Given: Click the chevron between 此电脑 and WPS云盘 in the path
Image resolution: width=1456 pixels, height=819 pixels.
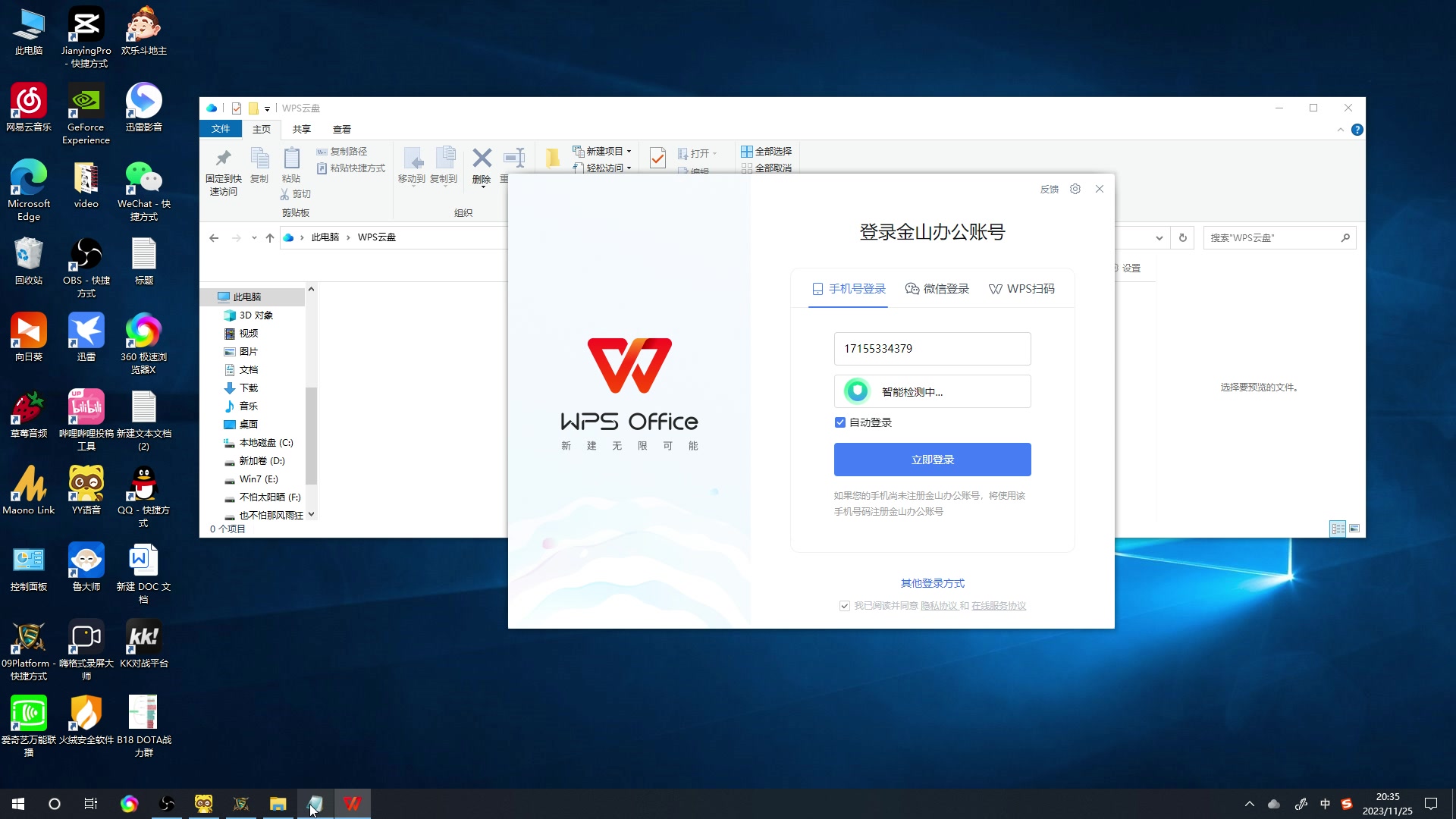Looking at the screenshot, I should coord(348,238).
